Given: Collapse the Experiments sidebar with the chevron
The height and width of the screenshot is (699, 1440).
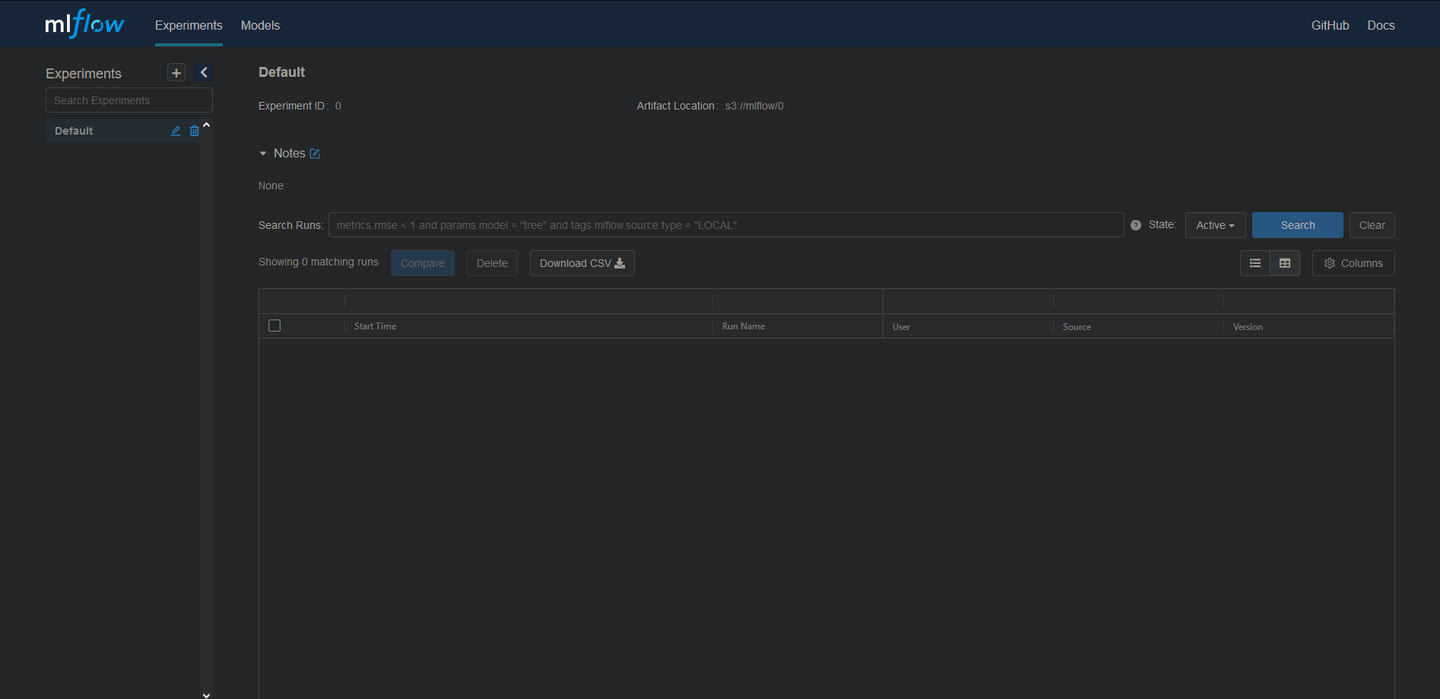Looking at the screenshot, I should pyautogui.click(x=203, y=72).
